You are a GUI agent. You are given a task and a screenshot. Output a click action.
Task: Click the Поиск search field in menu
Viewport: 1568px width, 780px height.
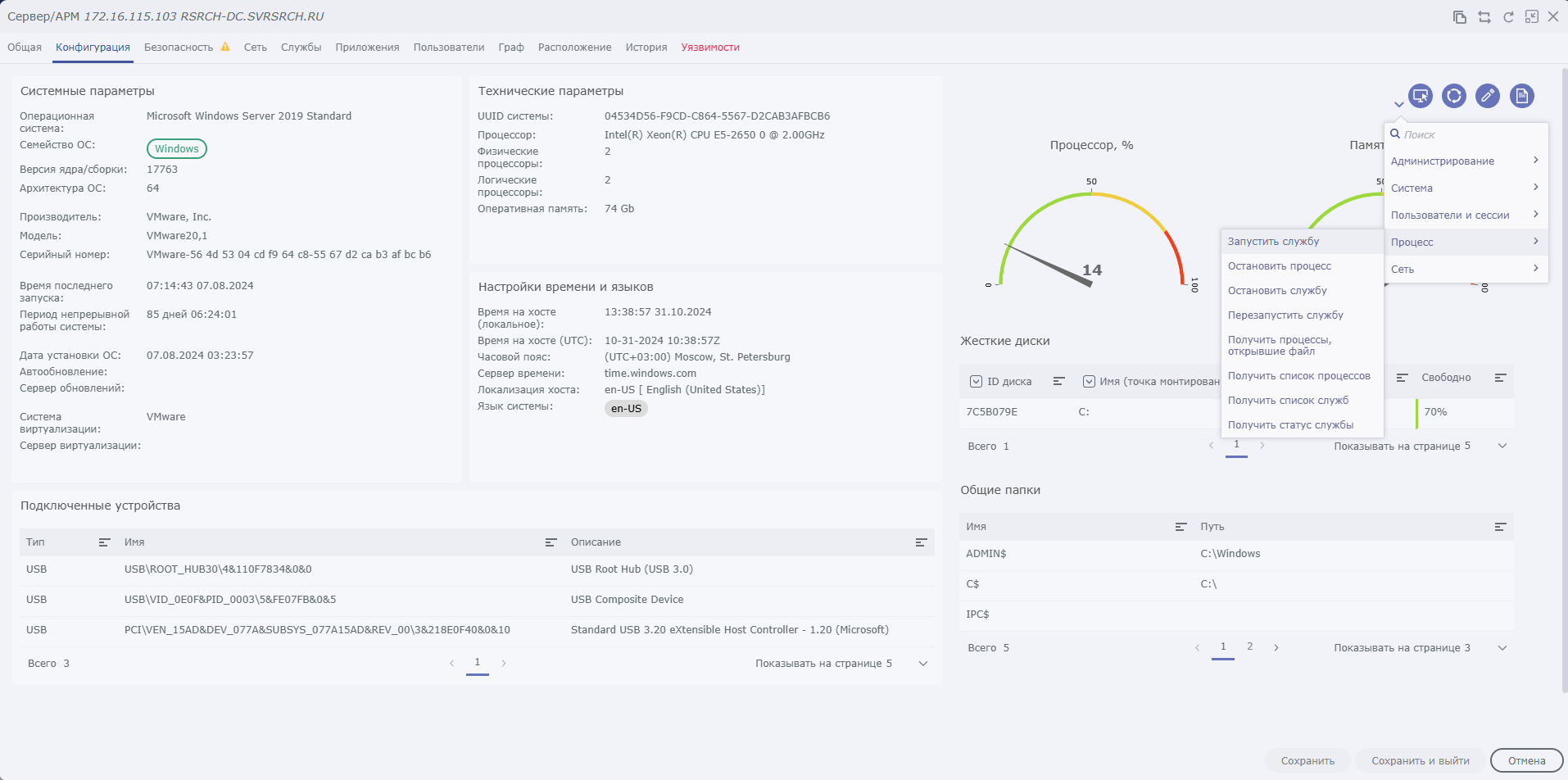(x=1466, y=134)
